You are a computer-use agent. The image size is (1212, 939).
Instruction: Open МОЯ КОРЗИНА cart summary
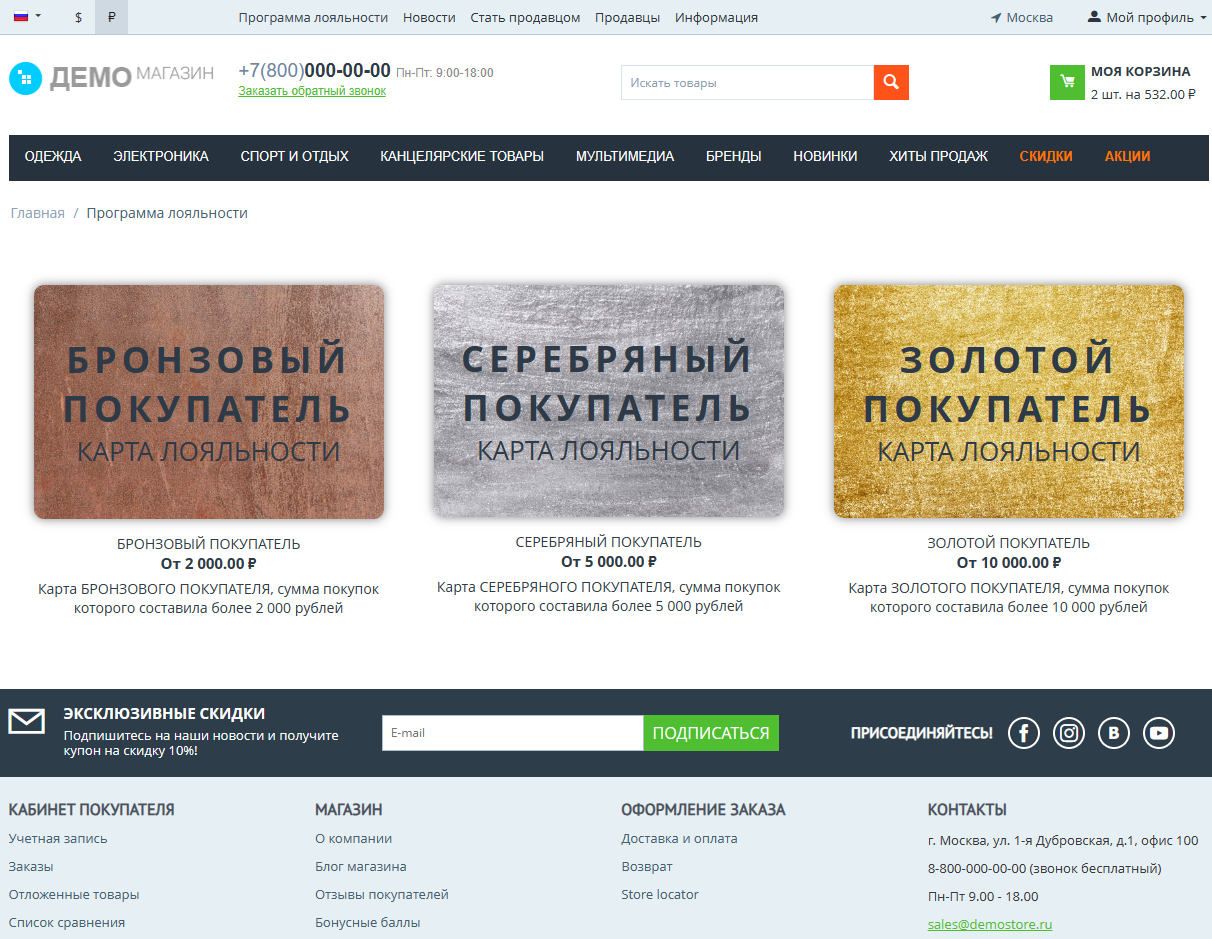[x=1143, y=83]
